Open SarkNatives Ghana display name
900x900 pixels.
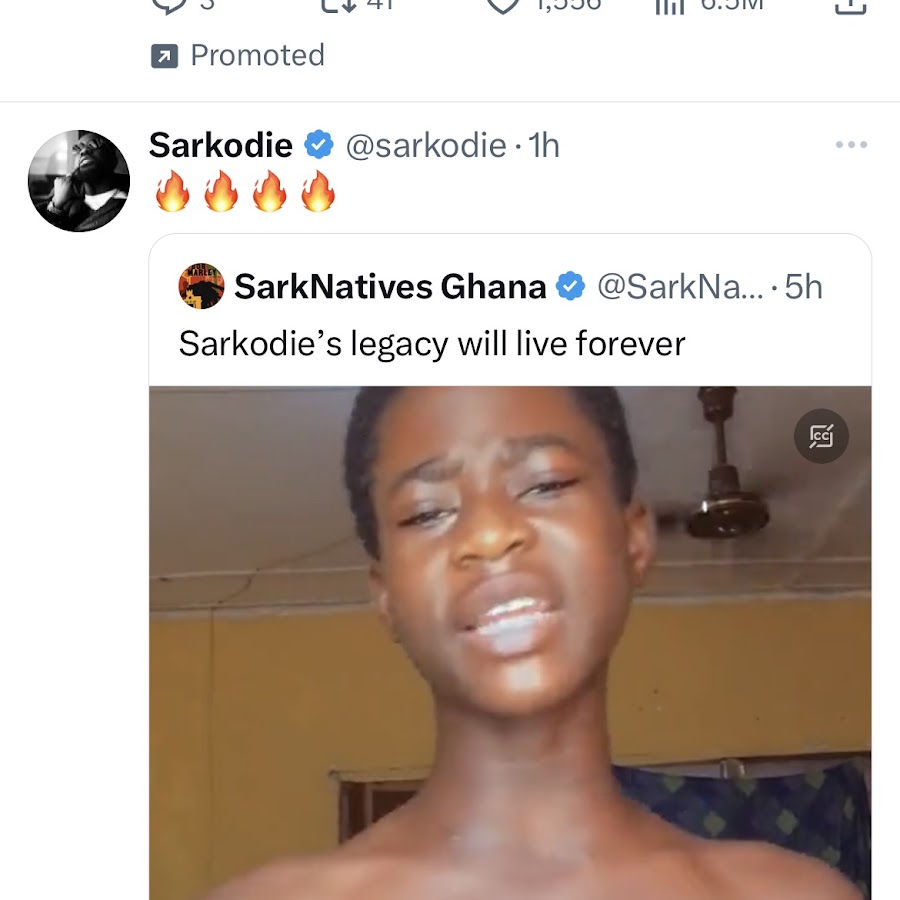coord(390,286)
